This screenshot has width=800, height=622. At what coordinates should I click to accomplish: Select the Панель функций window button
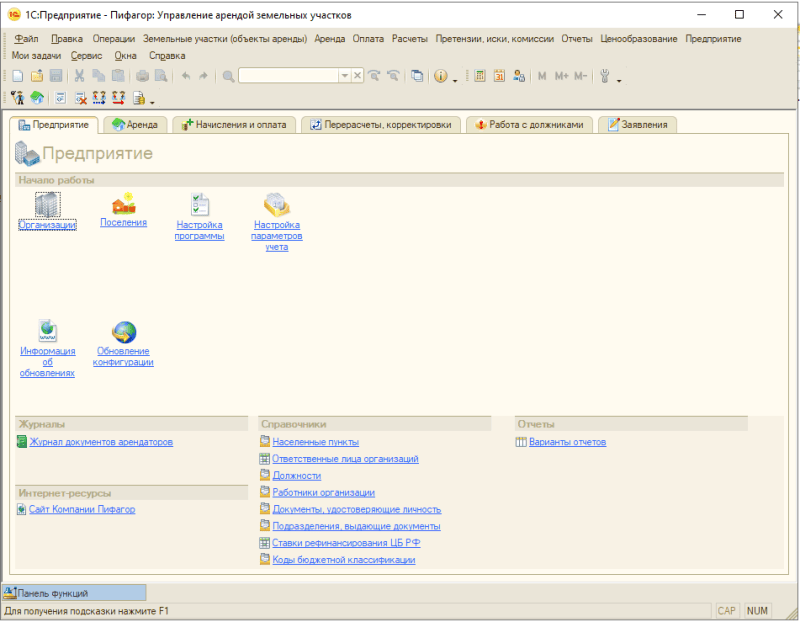pos(74,593)
